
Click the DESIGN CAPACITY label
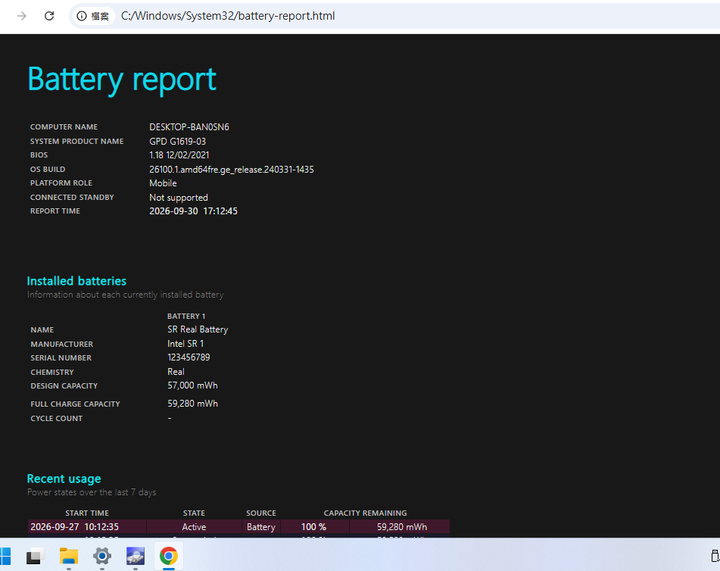[x=64, y=386]
